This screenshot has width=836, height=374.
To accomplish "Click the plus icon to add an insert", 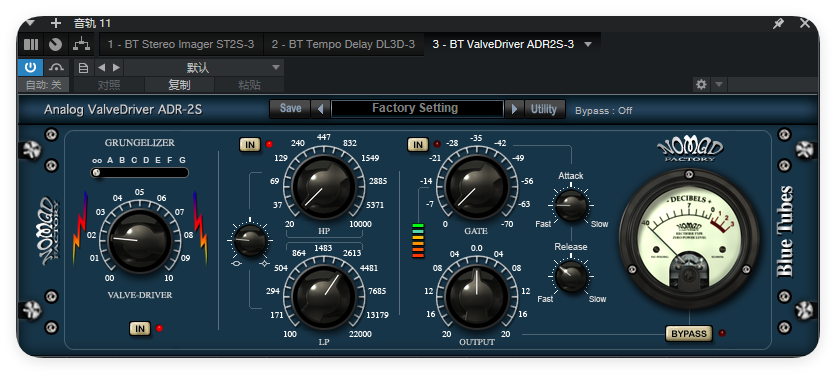I will (x=56, y=23).
